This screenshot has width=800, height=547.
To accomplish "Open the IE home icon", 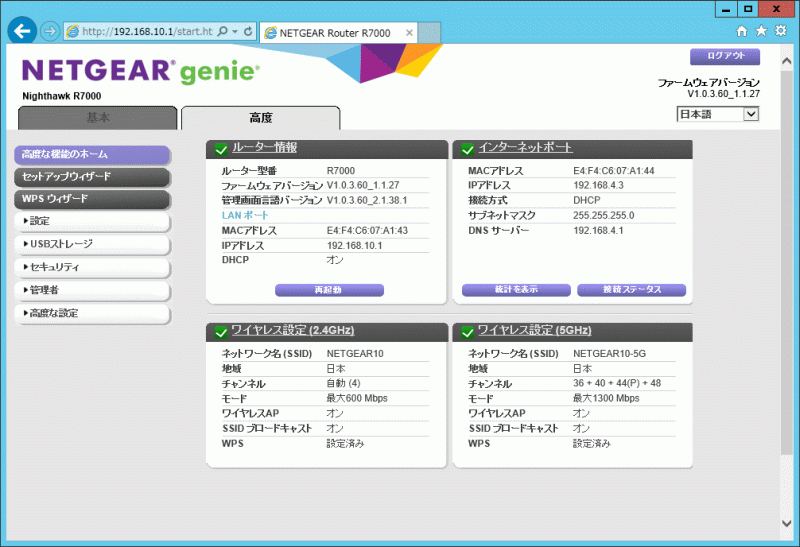I will point(742,31).
